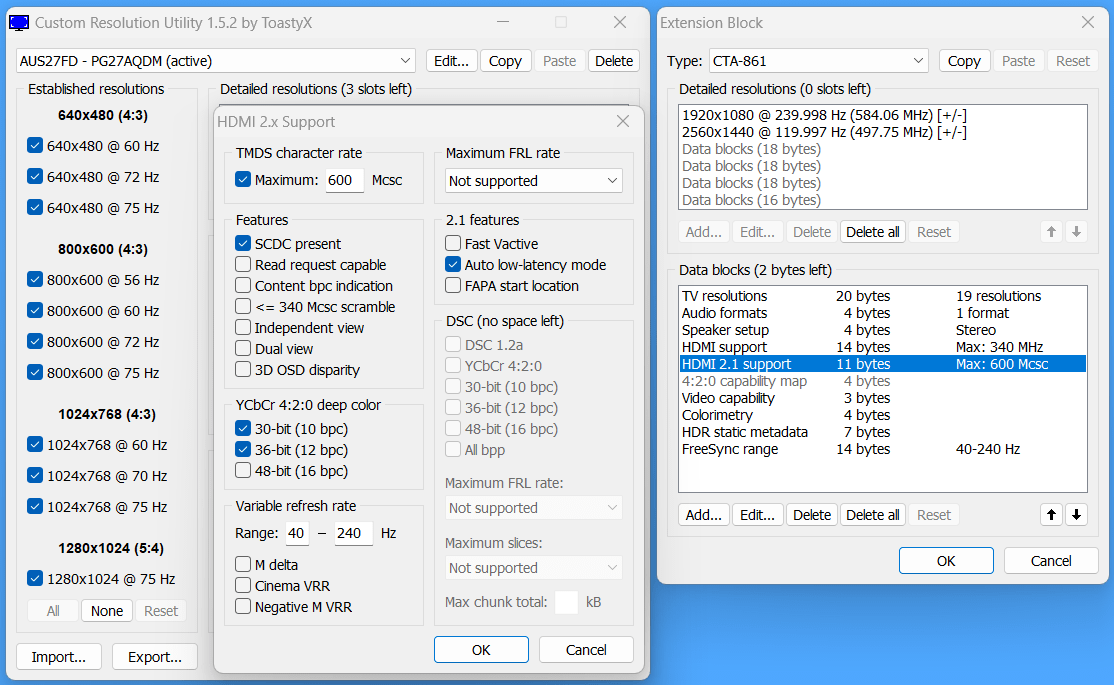Check the M delta option
Viewport: 1114px width, 685px height.
click(243, 565)
